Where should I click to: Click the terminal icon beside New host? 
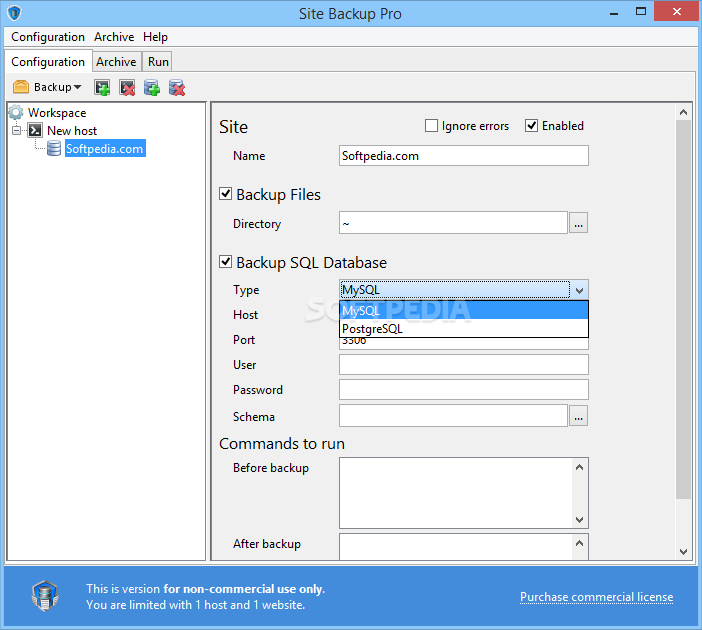click(35, 130)
